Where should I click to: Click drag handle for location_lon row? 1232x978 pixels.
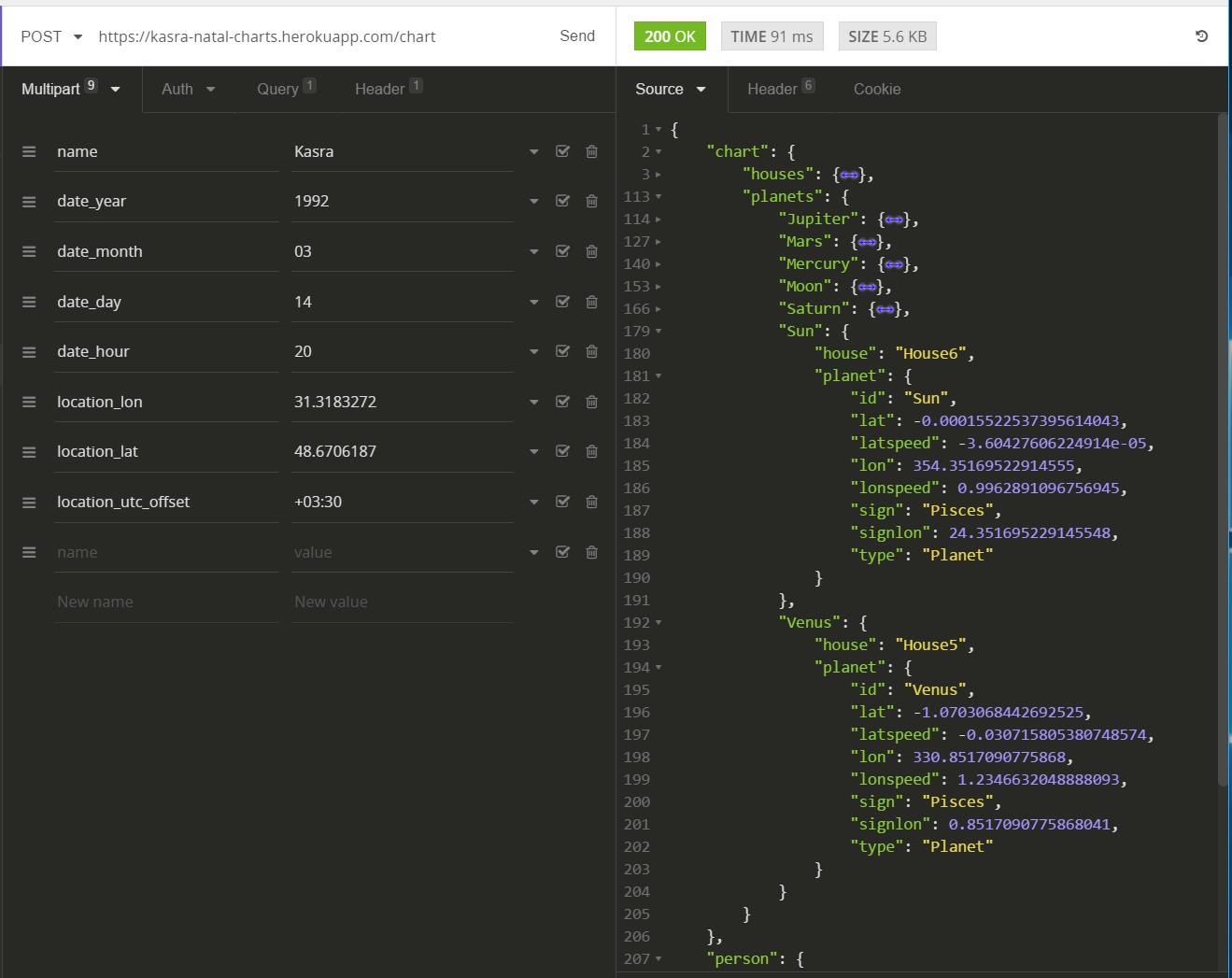29,402
